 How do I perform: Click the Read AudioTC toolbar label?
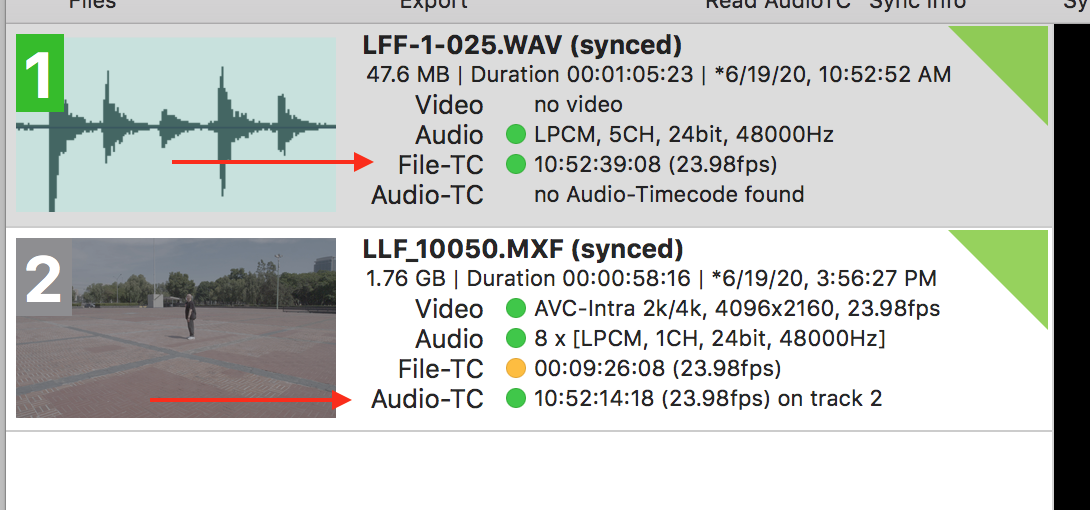780,4
